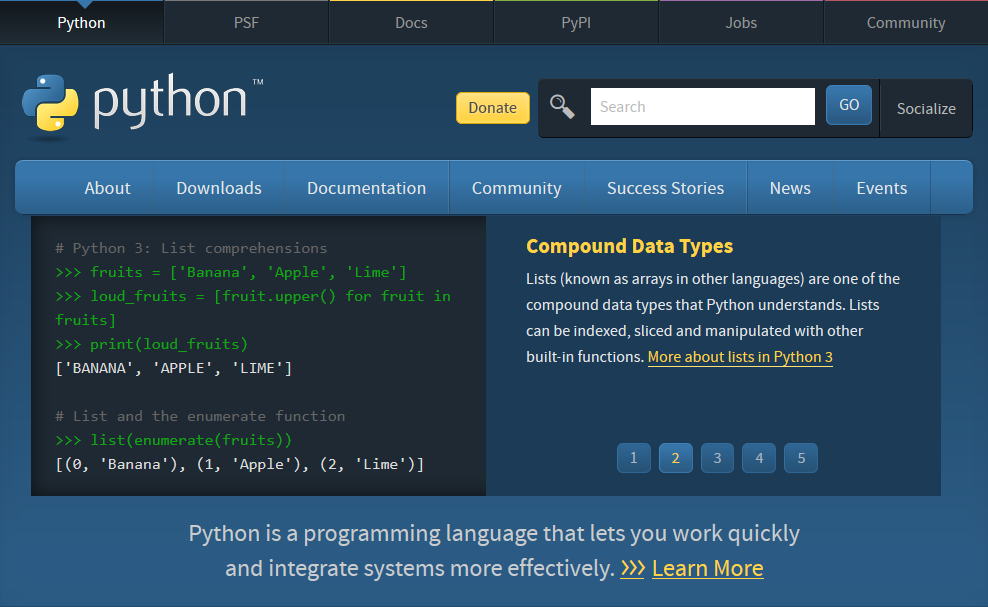Follow the More about lists in Python 3 link
Screen dimensions: 988x607
(x=740, y=357)
